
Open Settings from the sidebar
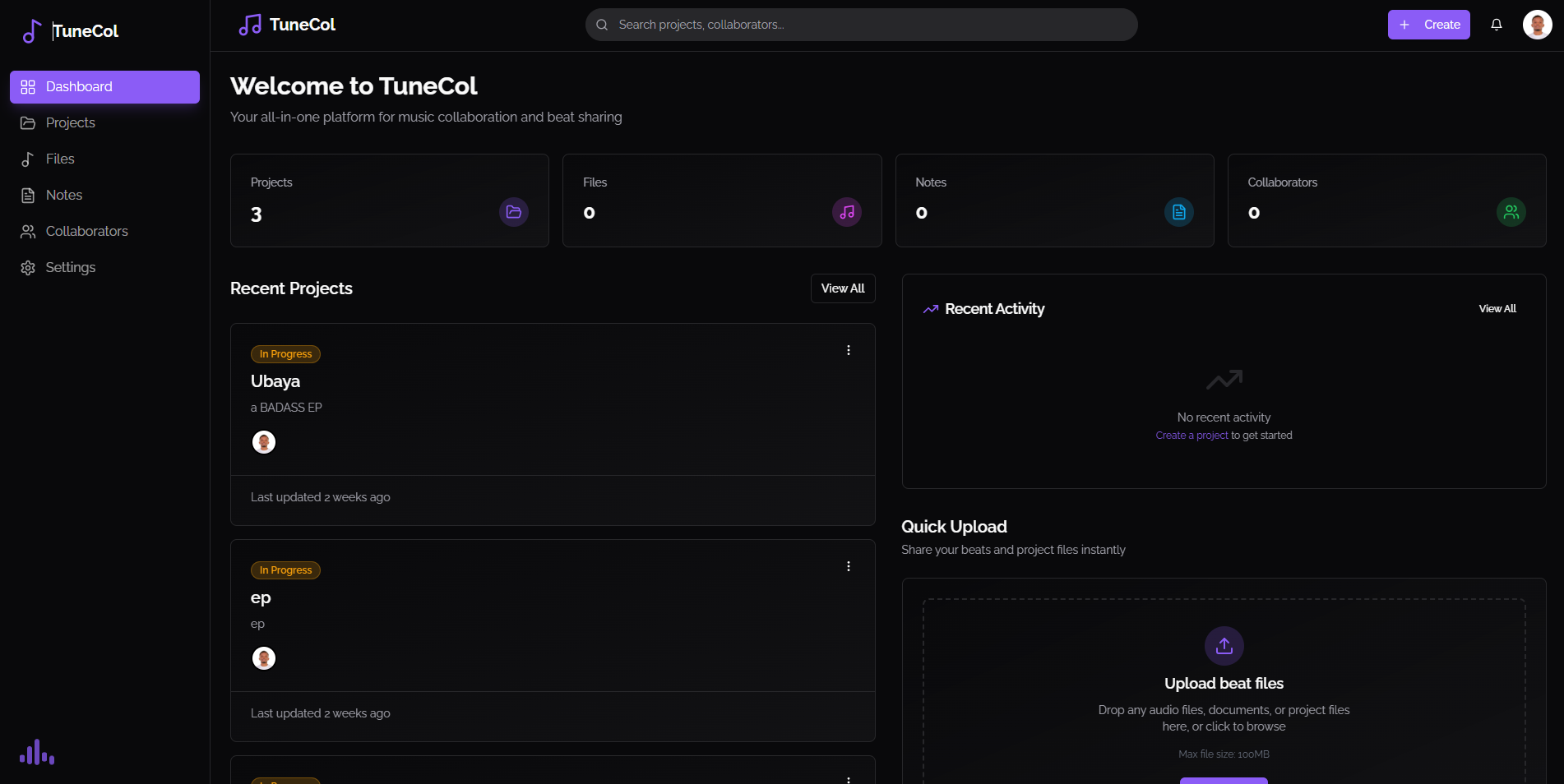click(70, 267)
